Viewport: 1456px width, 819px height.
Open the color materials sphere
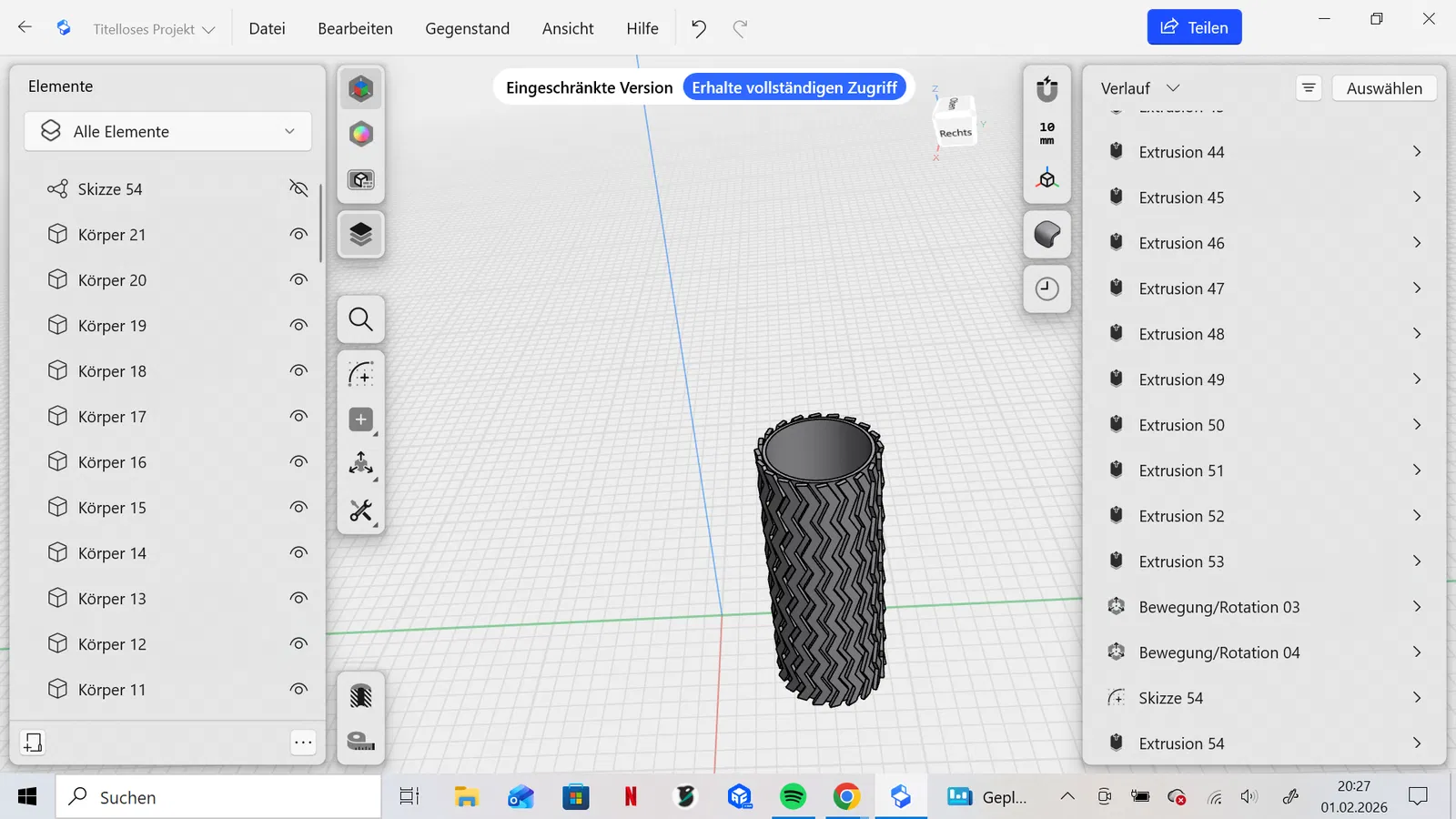tap(361, 135)
